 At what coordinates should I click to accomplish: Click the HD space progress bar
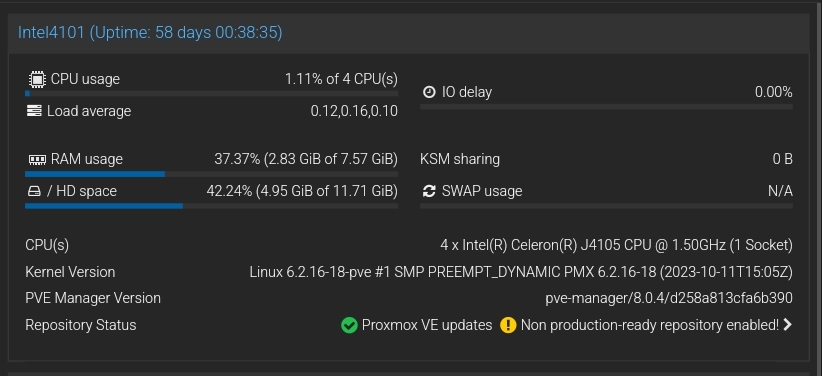tap(211, 206)
